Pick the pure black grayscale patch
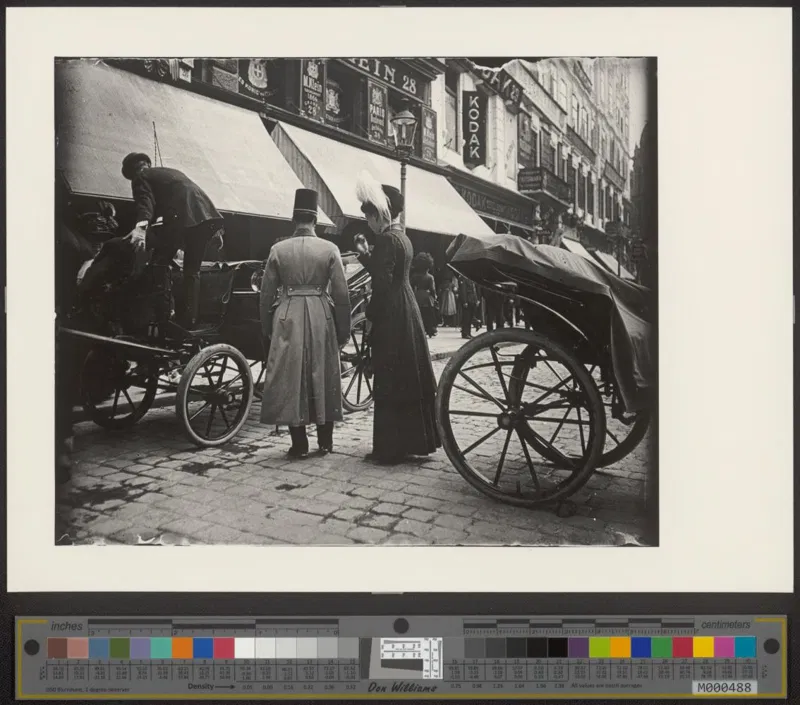 [557, 647]
